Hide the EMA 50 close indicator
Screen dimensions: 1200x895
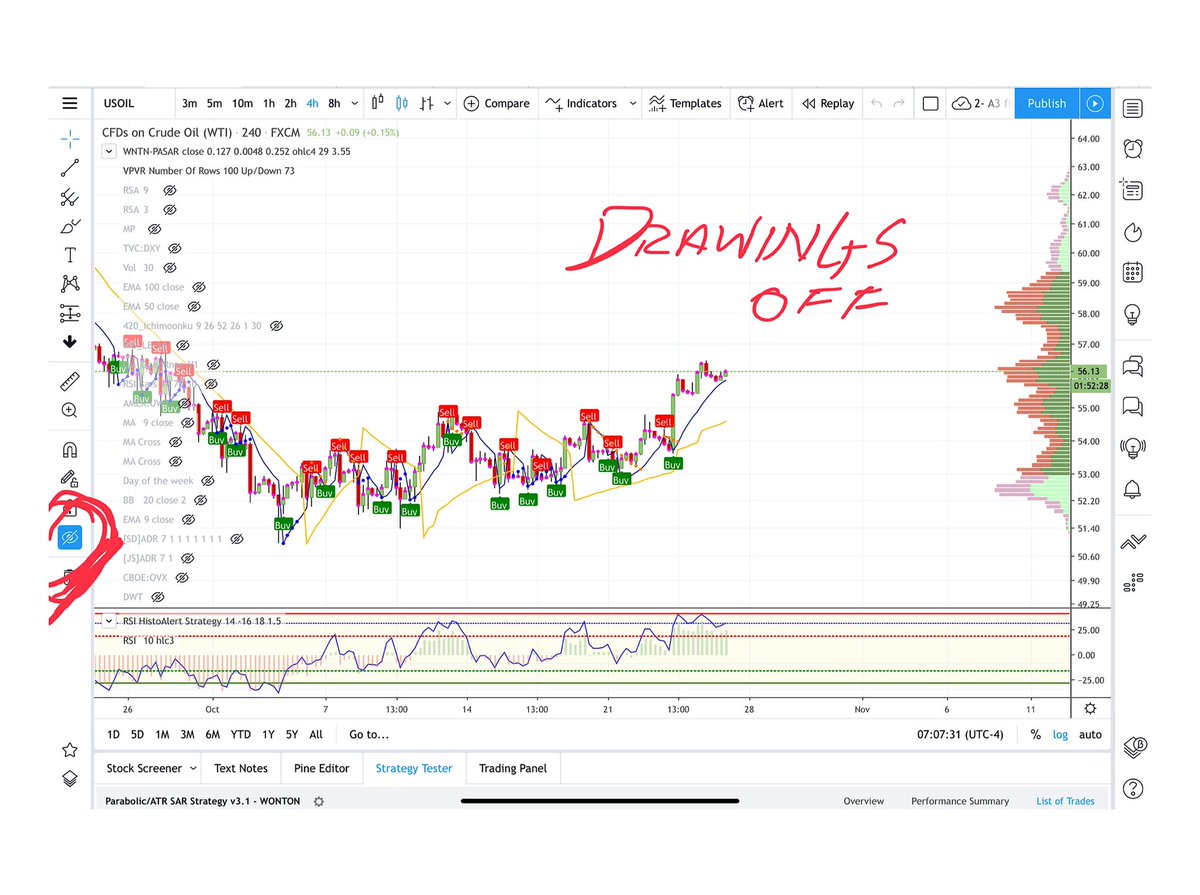pos(194,306)
